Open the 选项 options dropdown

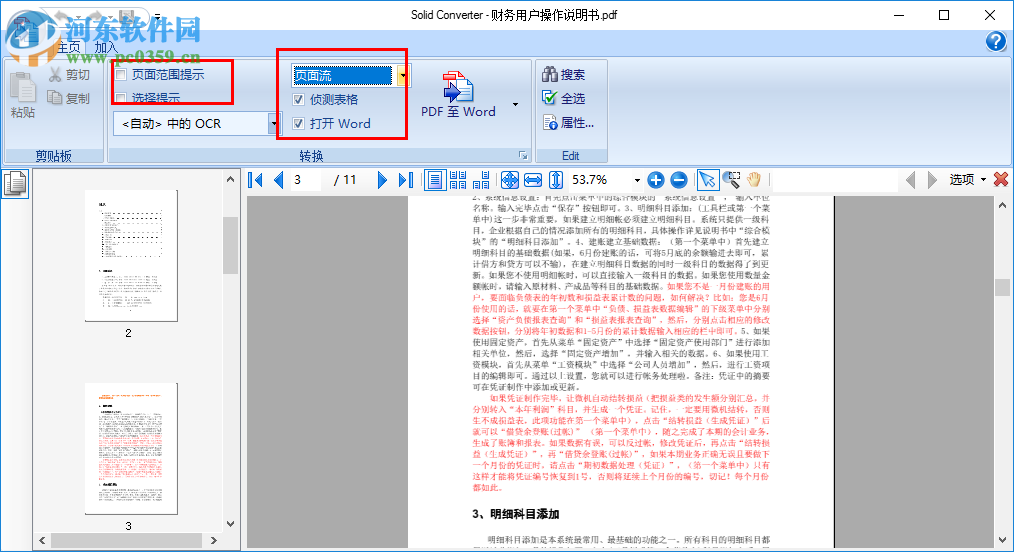(967, 180)
